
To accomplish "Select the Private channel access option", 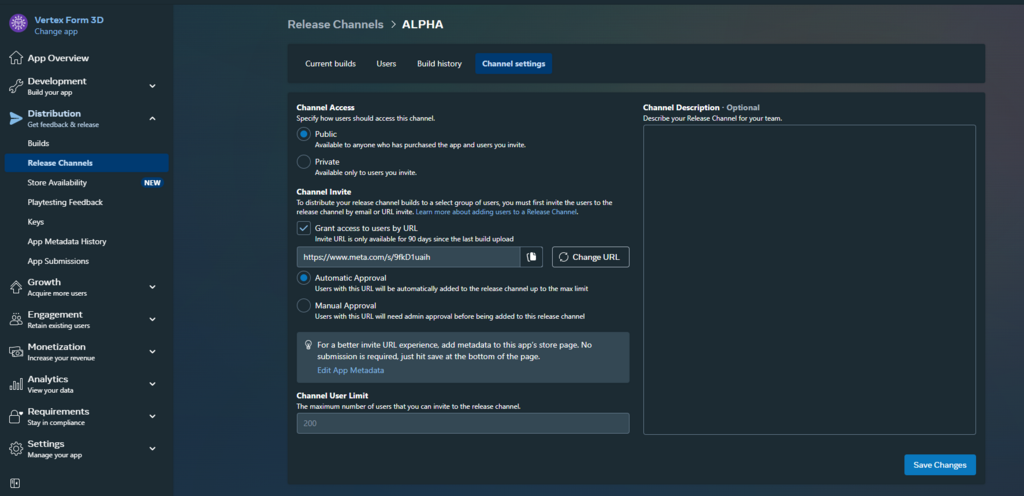I will click(304, 162).
